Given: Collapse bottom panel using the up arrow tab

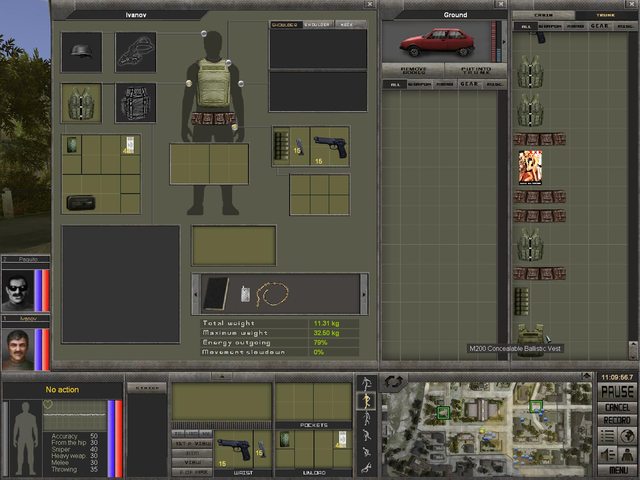Looking at the screenshot, I should [222, 376].
